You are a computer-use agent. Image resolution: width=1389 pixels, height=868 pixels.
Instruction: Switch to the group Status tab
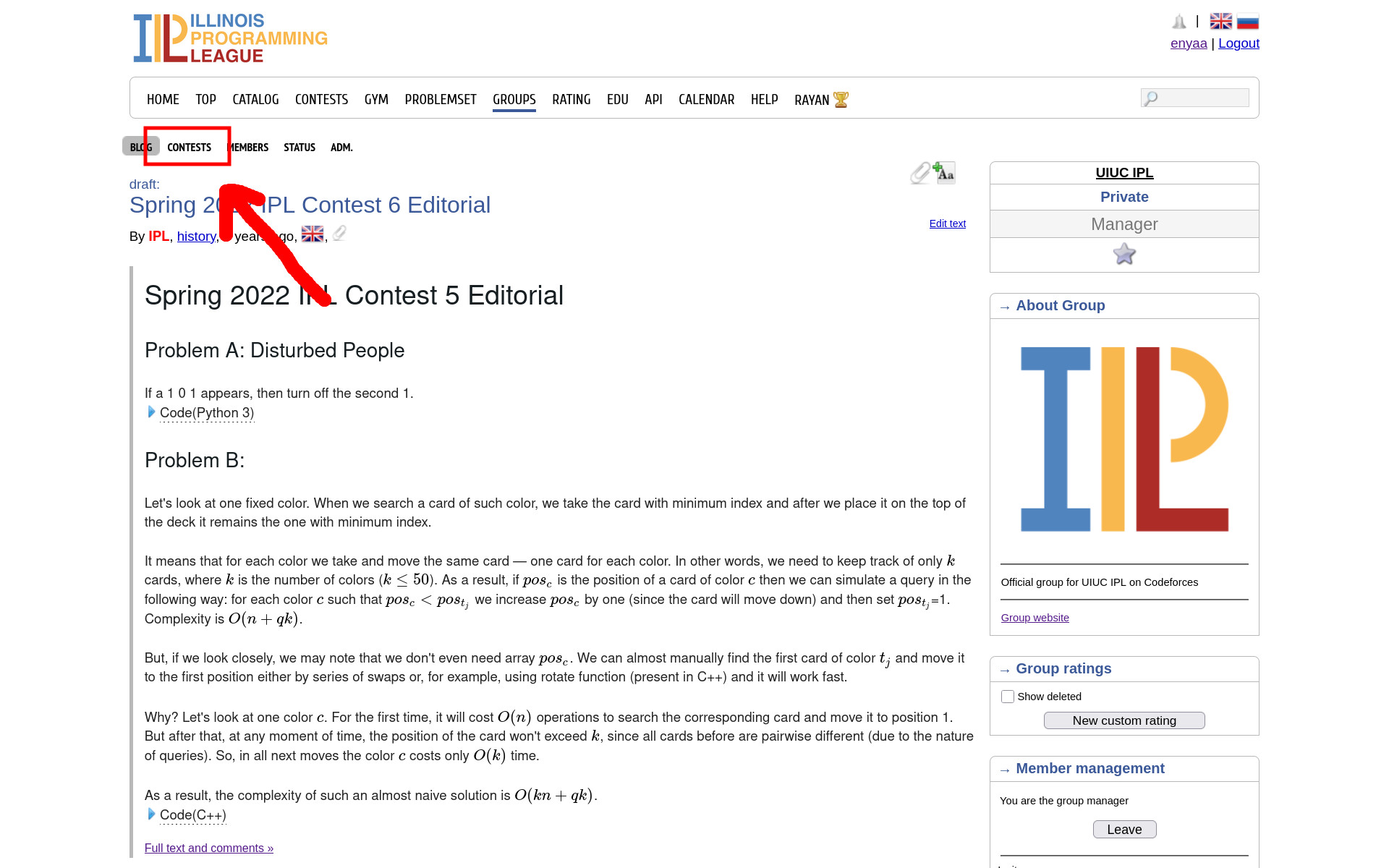tap(299, 148)
